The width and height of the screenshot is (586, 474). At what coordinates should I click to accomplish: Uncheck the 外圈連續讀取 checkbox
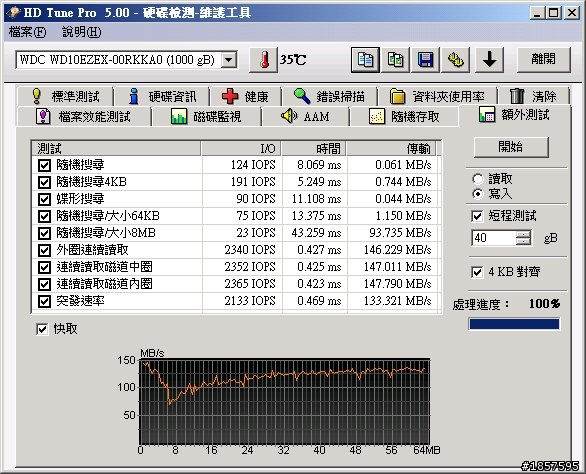44,250
